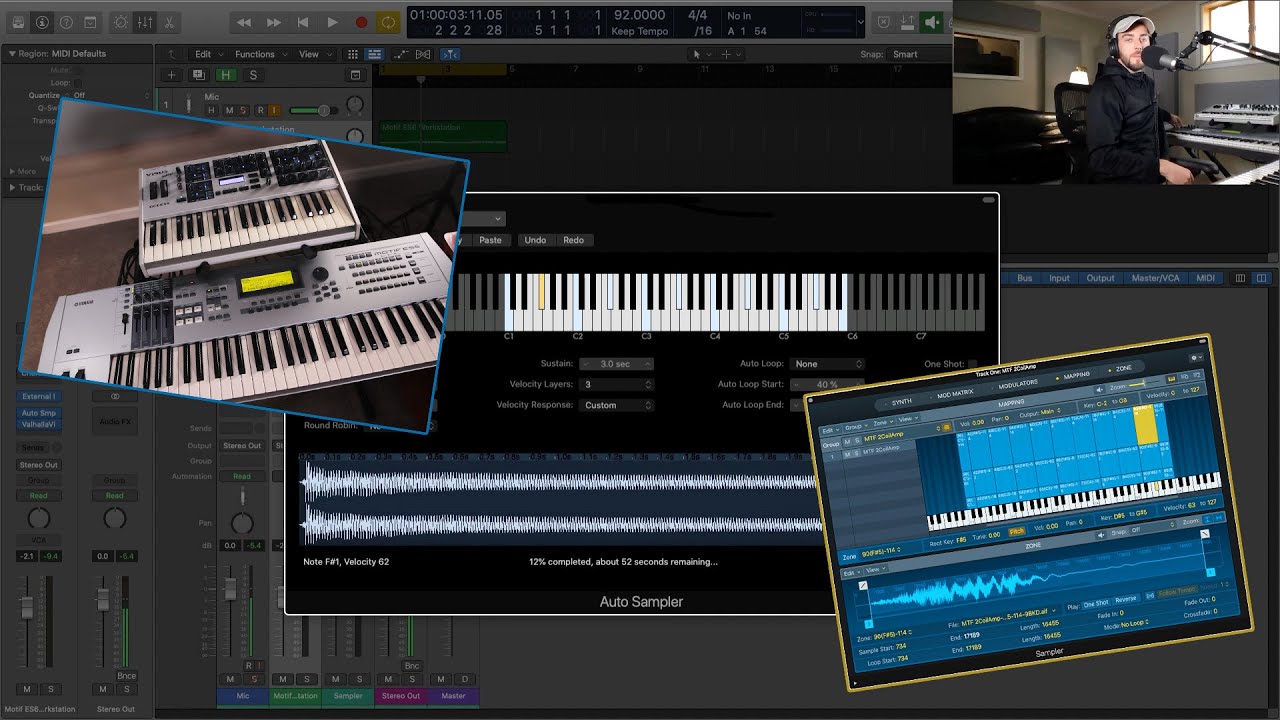Open the Edit menu in tracks area

click(207, 54)
